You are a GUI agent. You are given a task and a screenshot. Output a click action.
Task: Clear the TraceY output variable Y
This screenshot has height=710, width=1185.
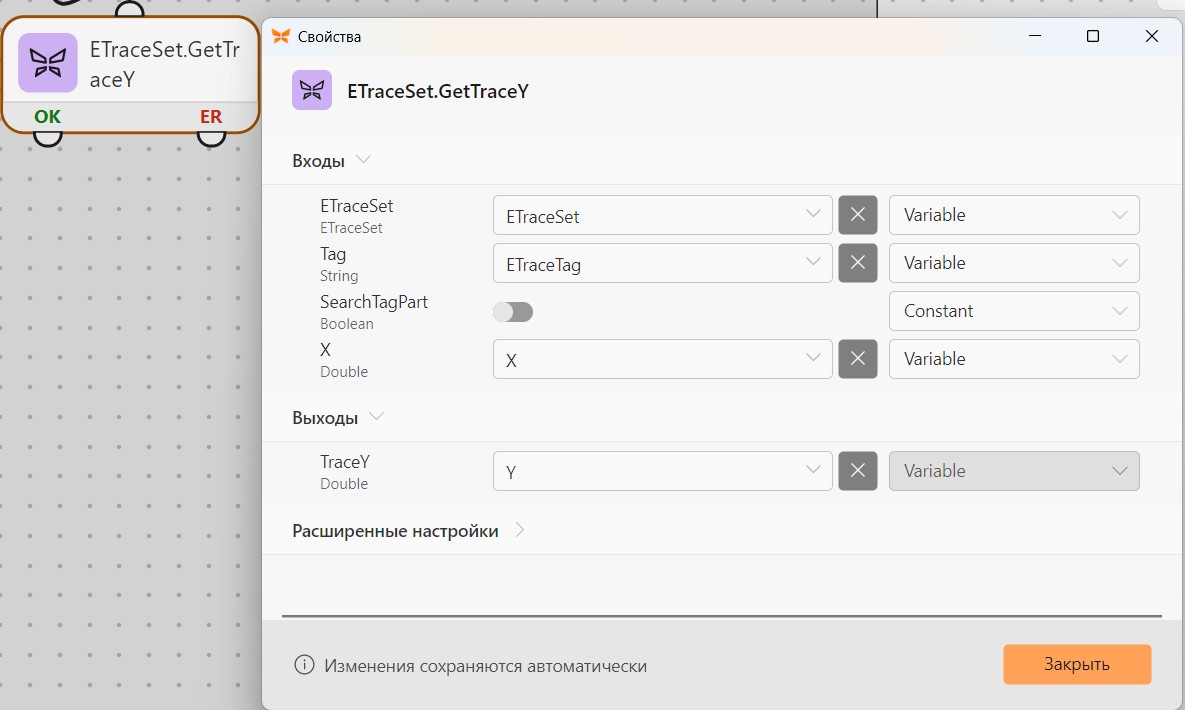[858, 471]
